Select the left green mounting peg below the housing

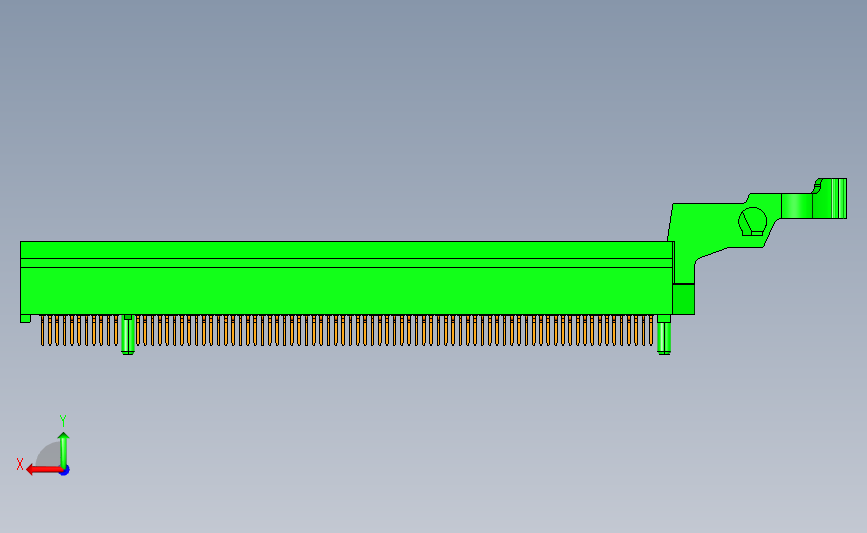(x=128, y=335)
